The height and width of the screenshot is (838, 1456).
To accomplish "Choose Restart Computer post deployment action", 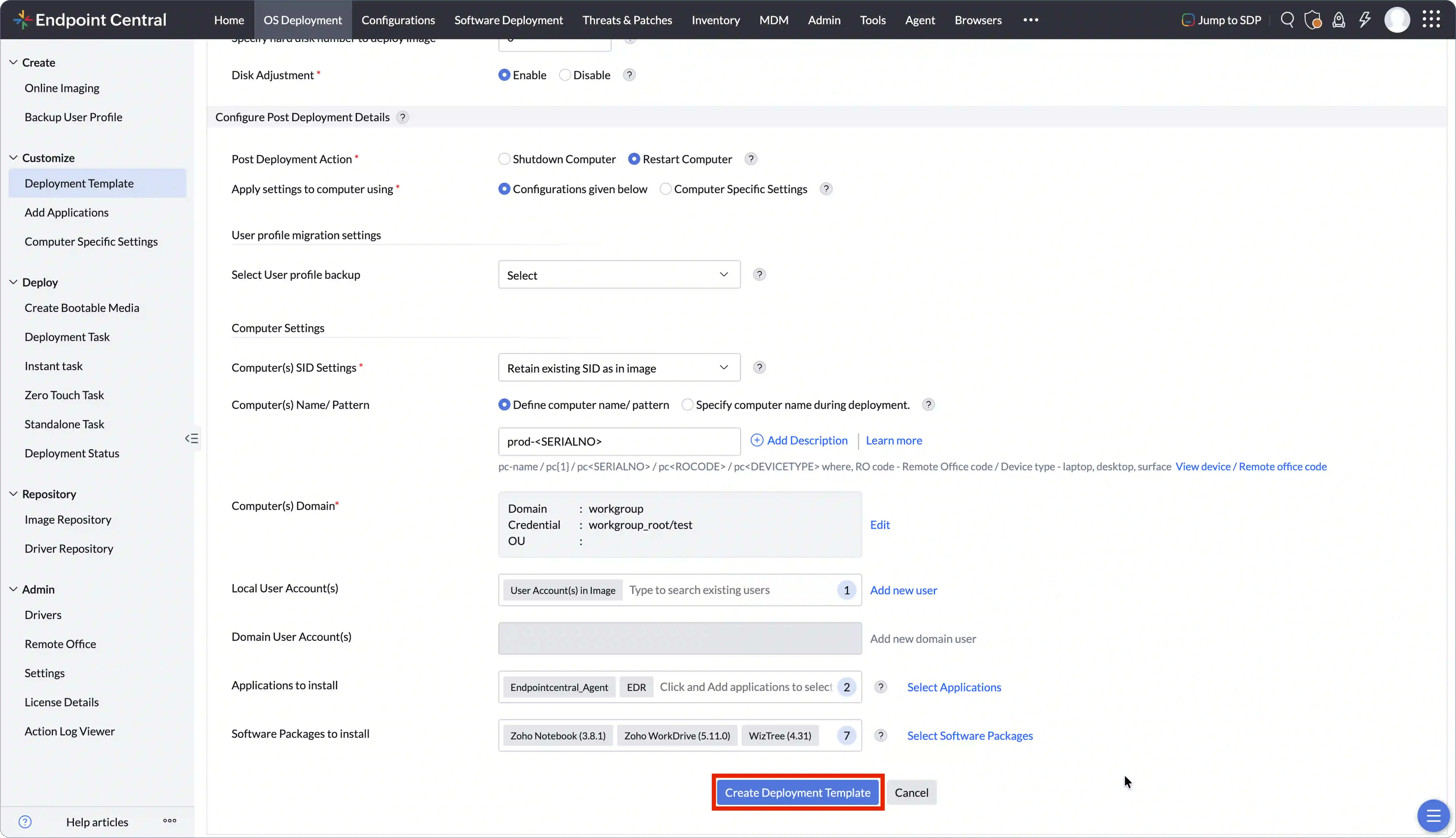I will coord(634,159).
